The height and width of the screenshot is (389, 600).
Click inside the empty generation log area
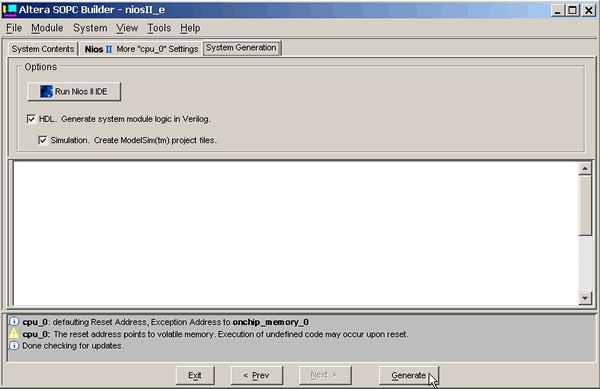click(x=295, y=233)
